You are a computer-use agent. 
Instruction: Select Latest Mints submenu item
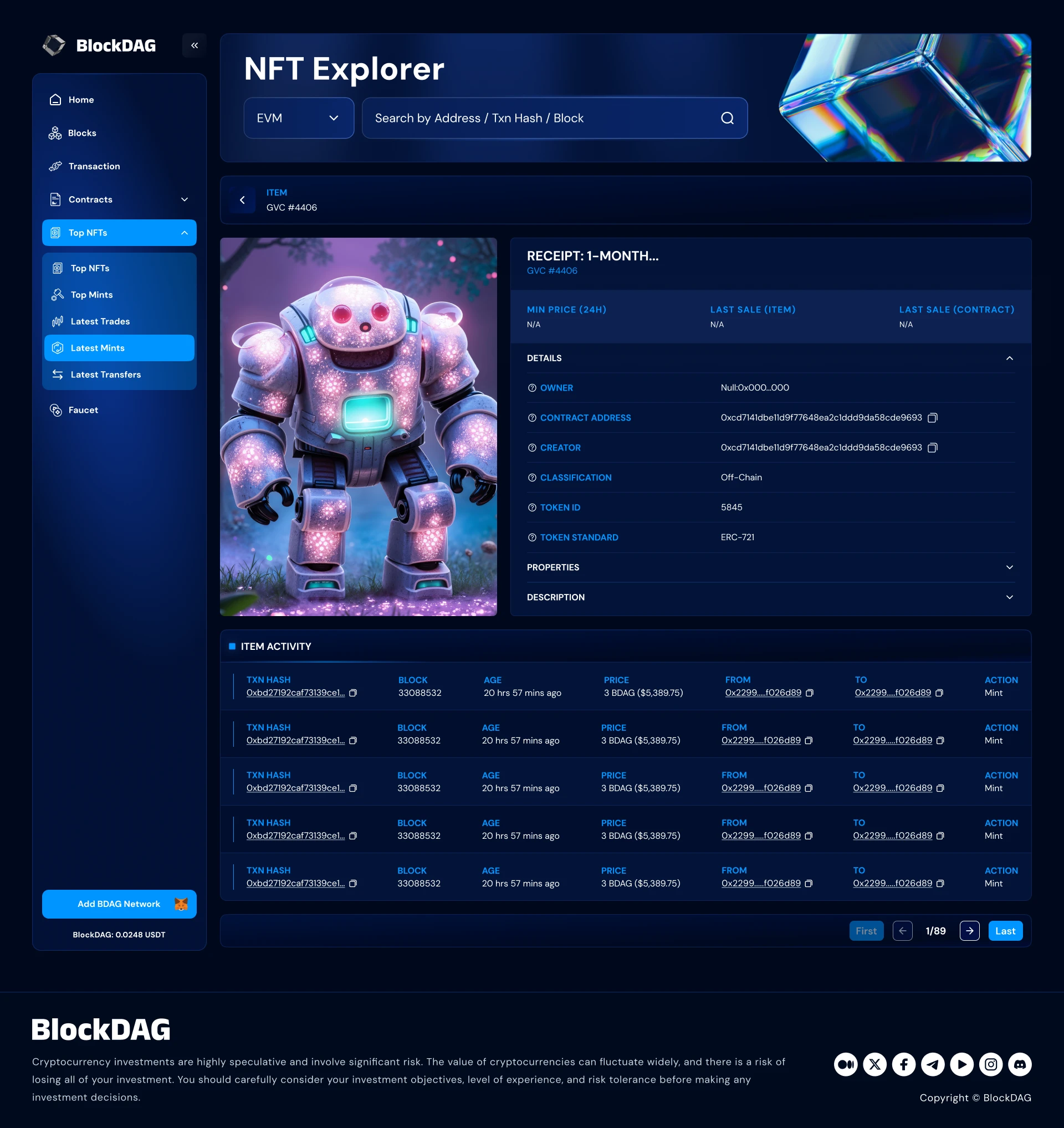pos(119,348)
